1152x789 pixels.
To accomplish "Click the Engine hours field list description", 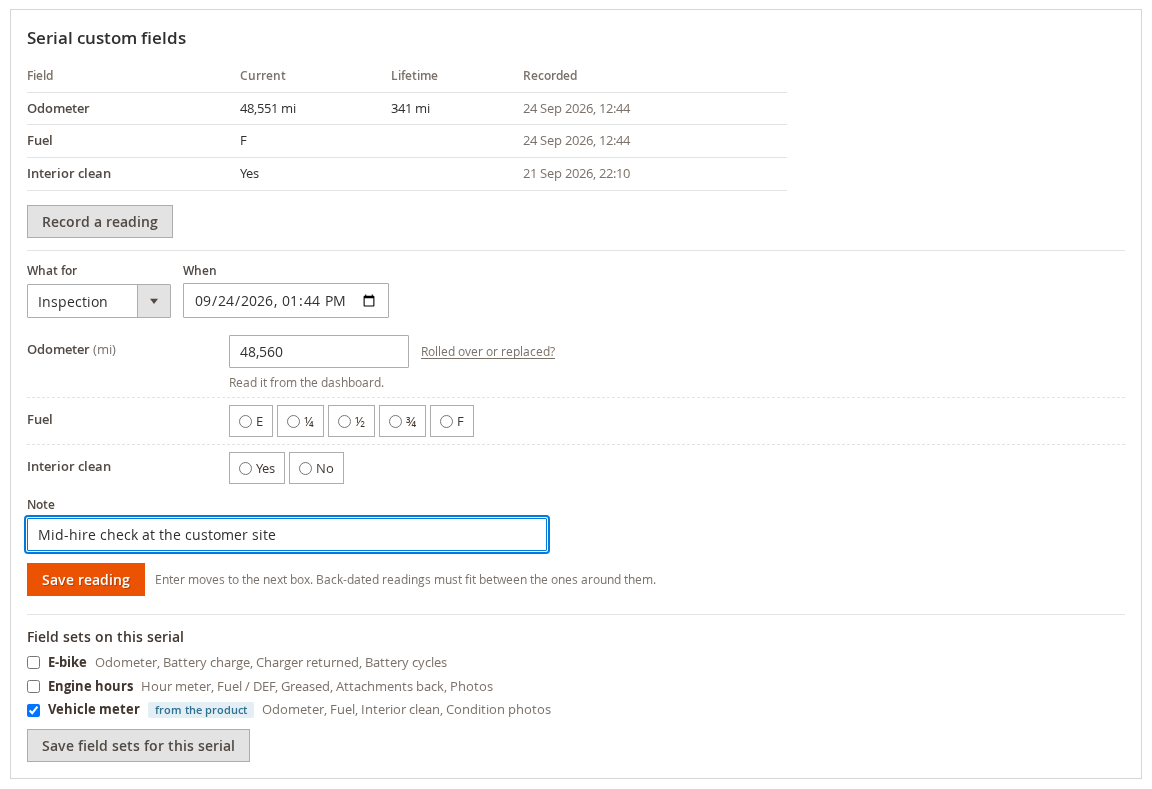I will [x=317, y=686].
